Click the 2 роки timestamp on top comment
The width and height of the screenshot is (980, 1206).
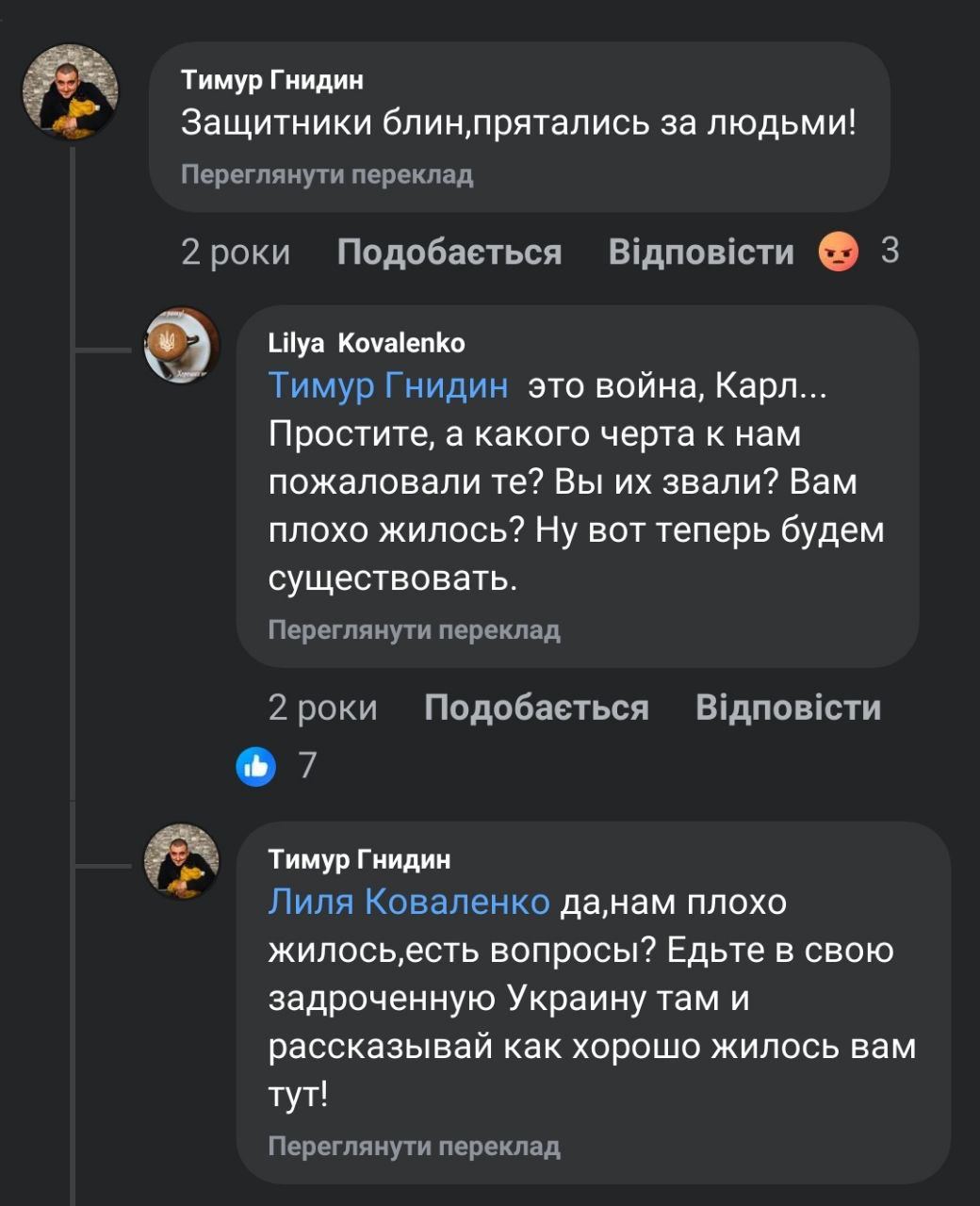(236, 252)
